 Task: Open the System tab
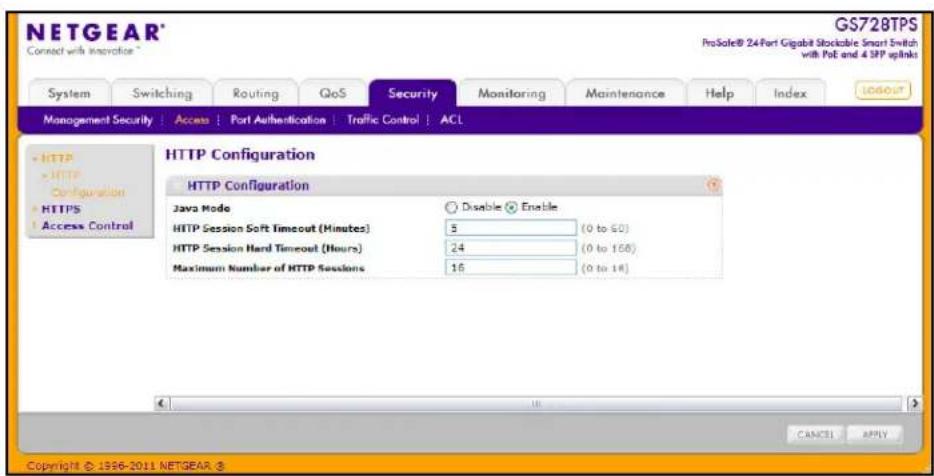69,94
